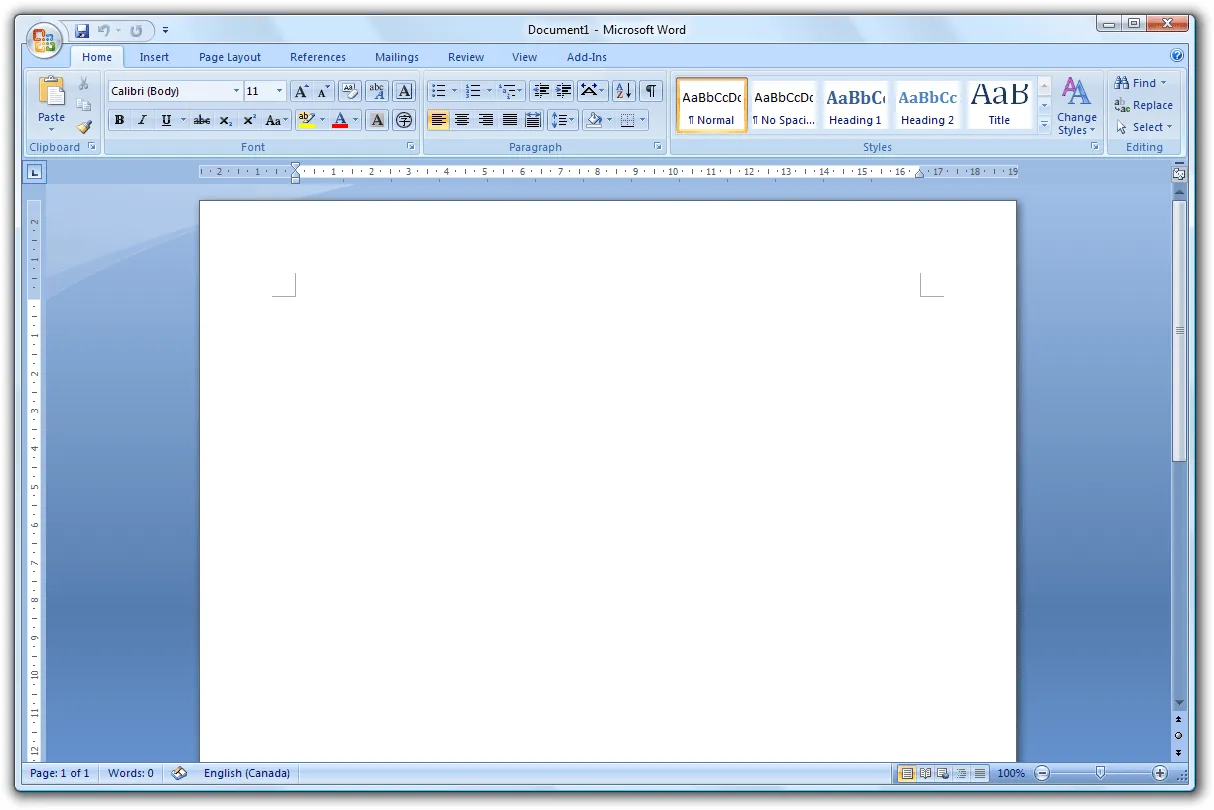Screen dimensions: 1214x810
Task: Open the Line Spacing dropdown
Action: click(563, 120)
